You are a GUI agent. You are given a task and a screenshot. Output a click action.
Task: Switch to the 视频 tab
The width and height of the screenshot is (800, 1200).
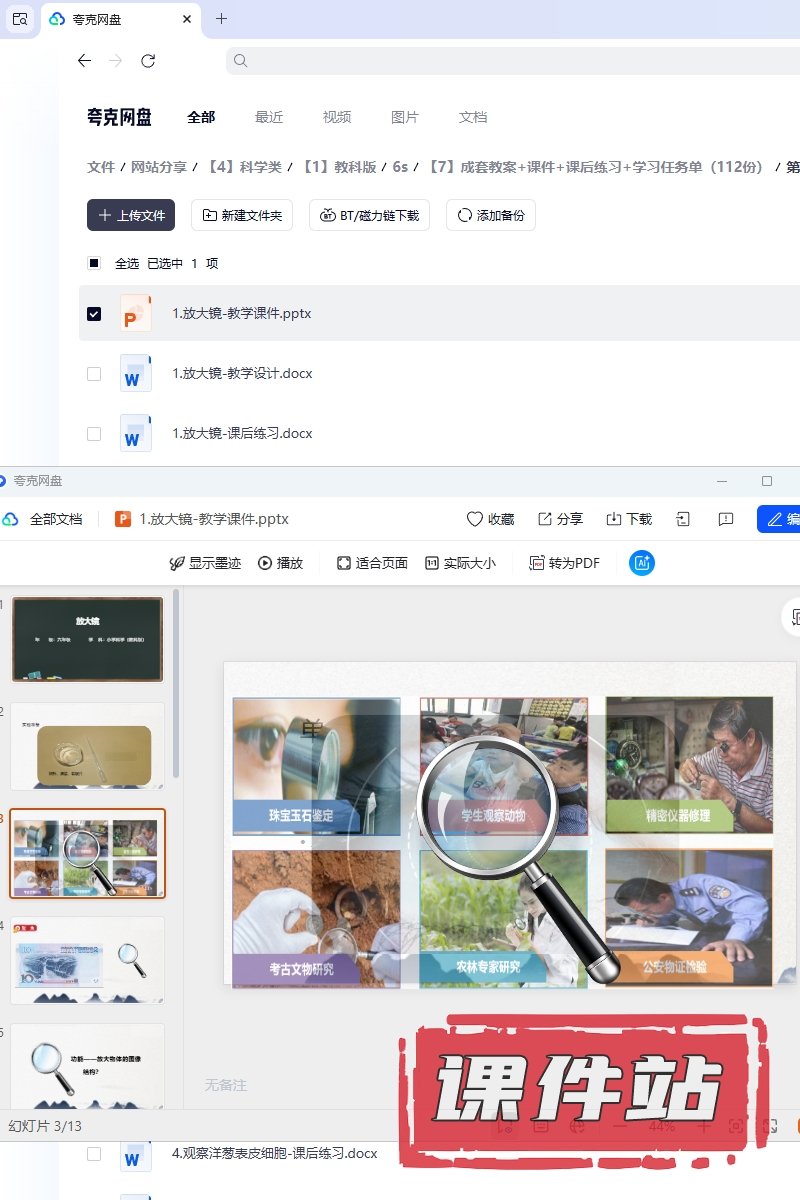(x=336, y=117)
